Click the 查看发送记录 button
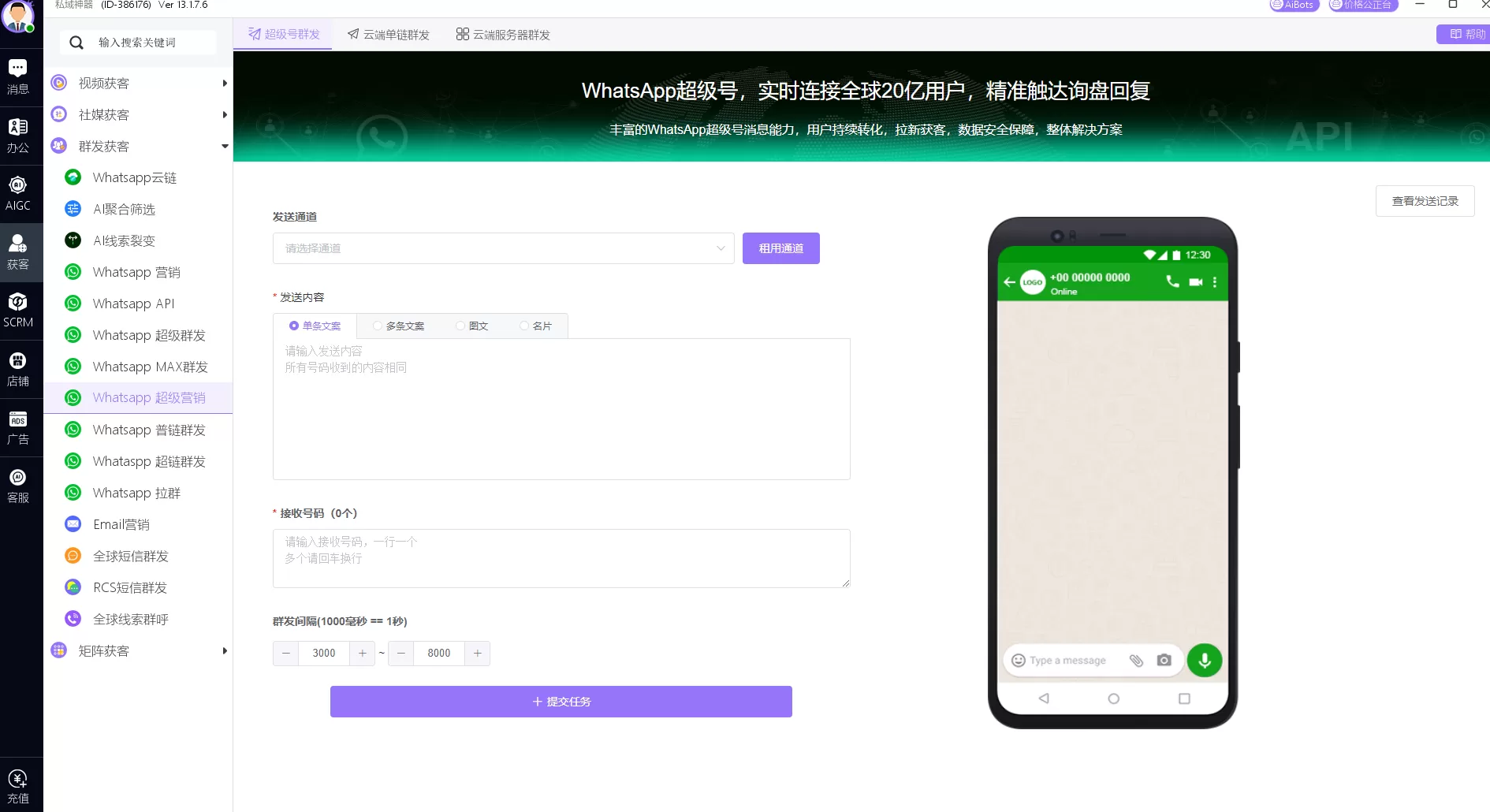Image resolution: width=1490 pixels, height=812 pixels. tap(1425, 201)
